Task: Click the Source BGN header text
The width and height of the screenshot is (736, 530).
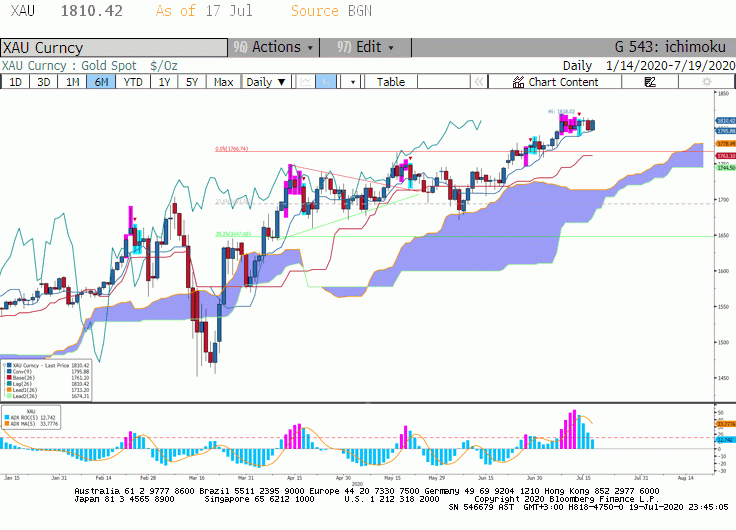Action: click(331, 11)
